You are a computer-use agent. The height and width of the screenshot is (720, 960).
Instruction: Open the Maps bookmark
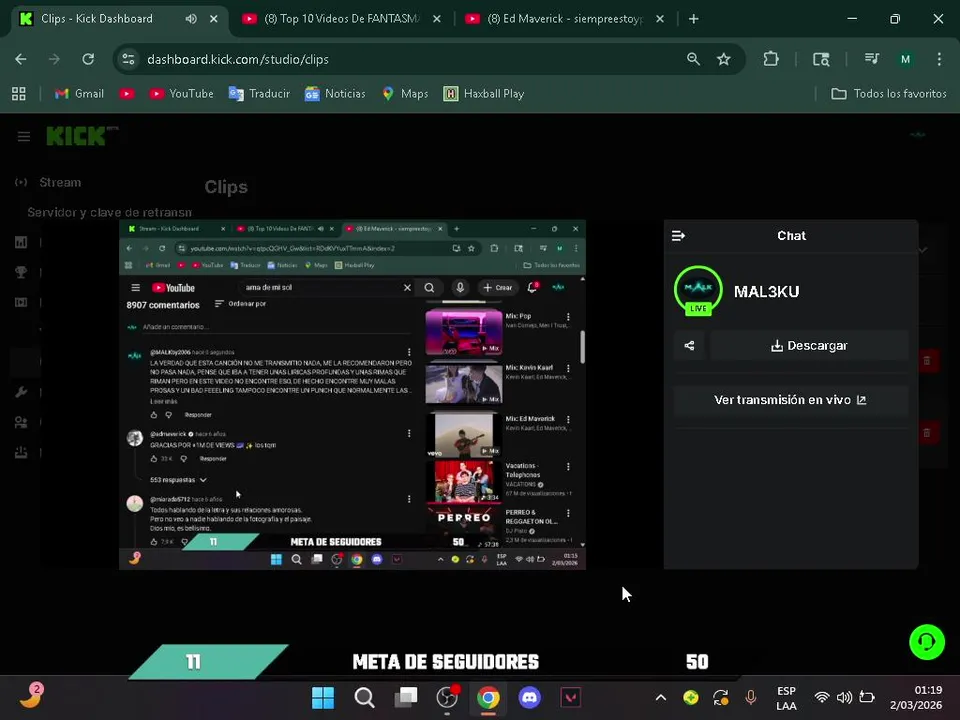pos(405,94)
